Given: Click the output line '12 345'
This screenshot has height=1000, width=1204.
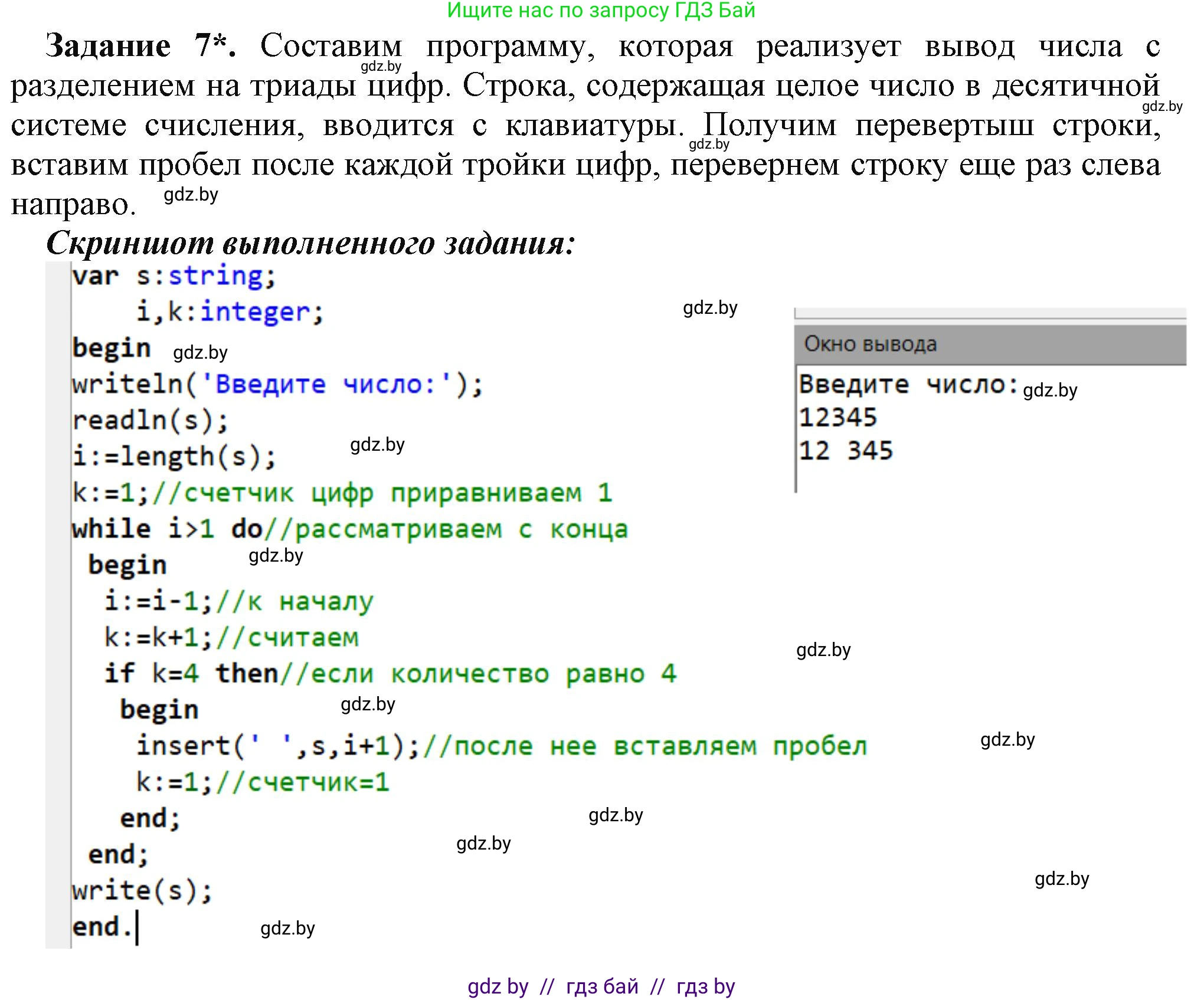Looking at the screenshot, I should (846, 450).
